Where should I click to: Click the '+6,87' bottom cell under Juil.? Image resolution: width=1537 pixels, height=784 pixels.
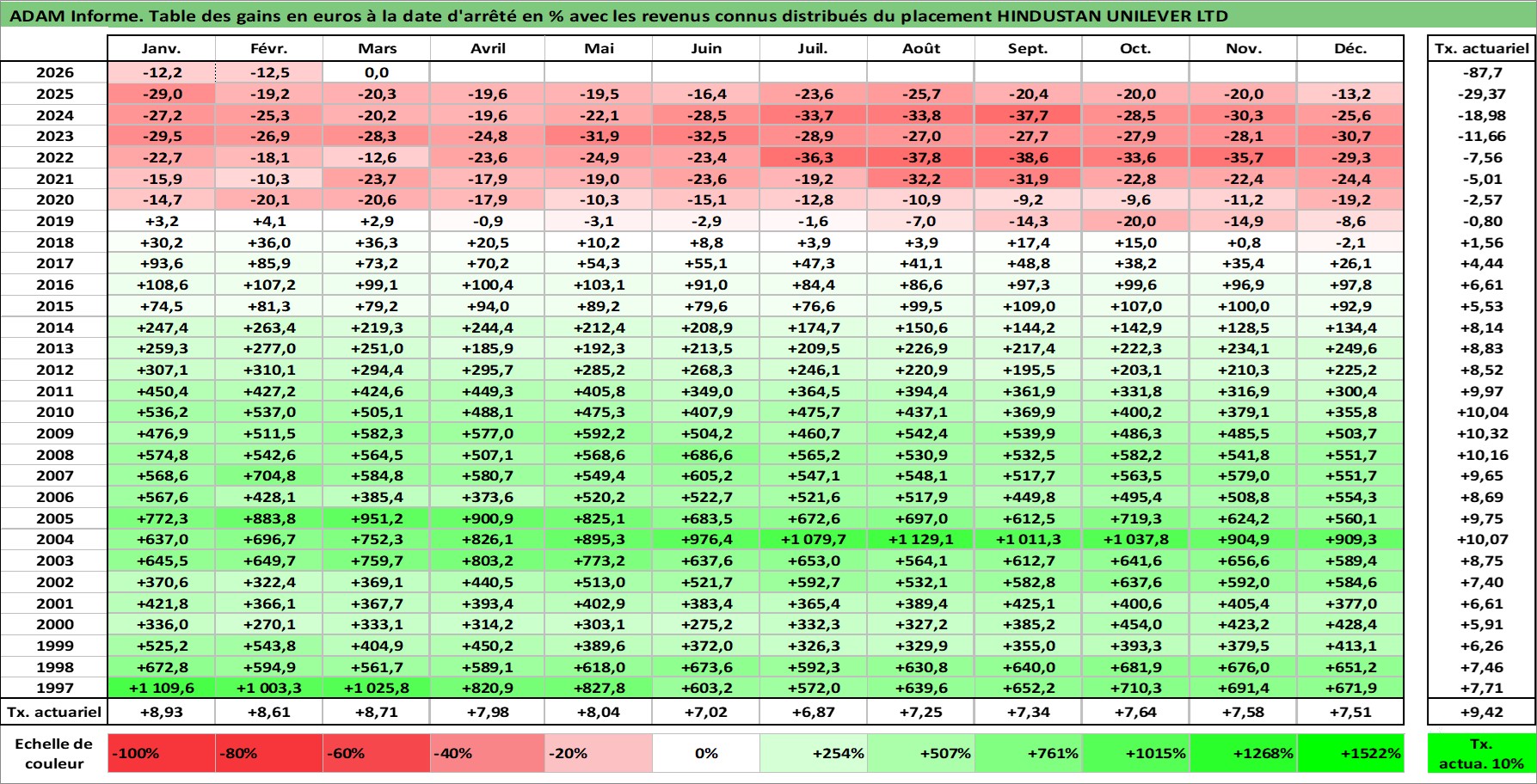814,712
